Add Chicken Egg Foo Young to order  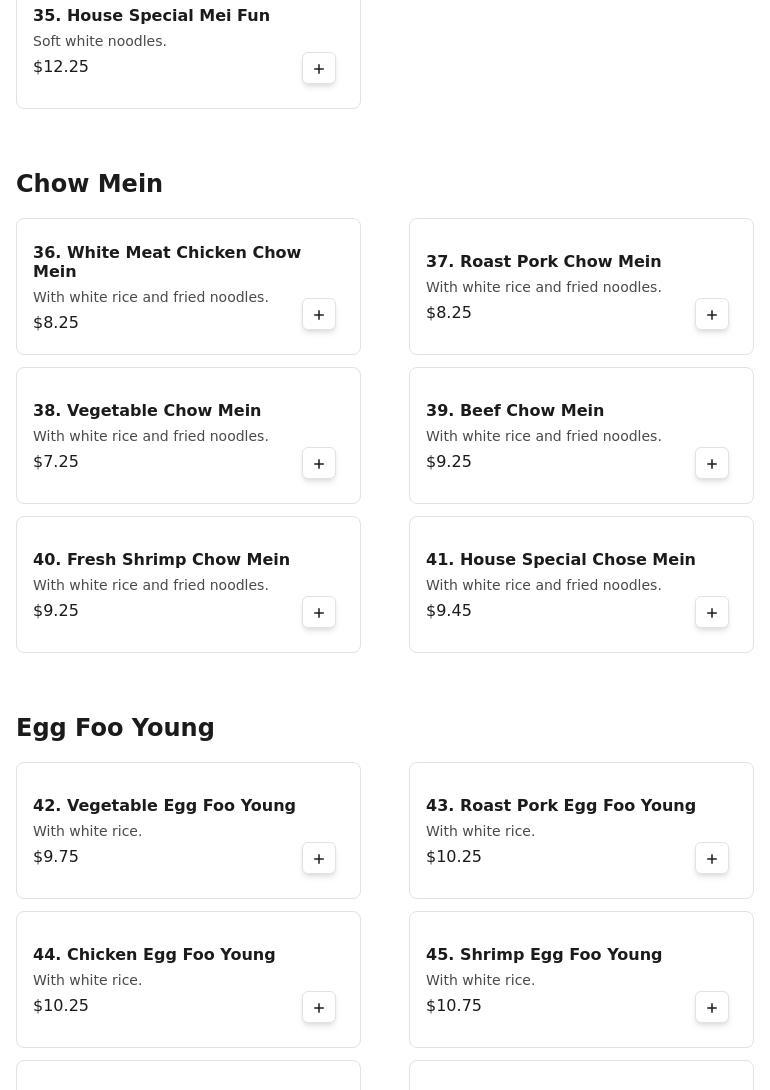[319, 1008]
